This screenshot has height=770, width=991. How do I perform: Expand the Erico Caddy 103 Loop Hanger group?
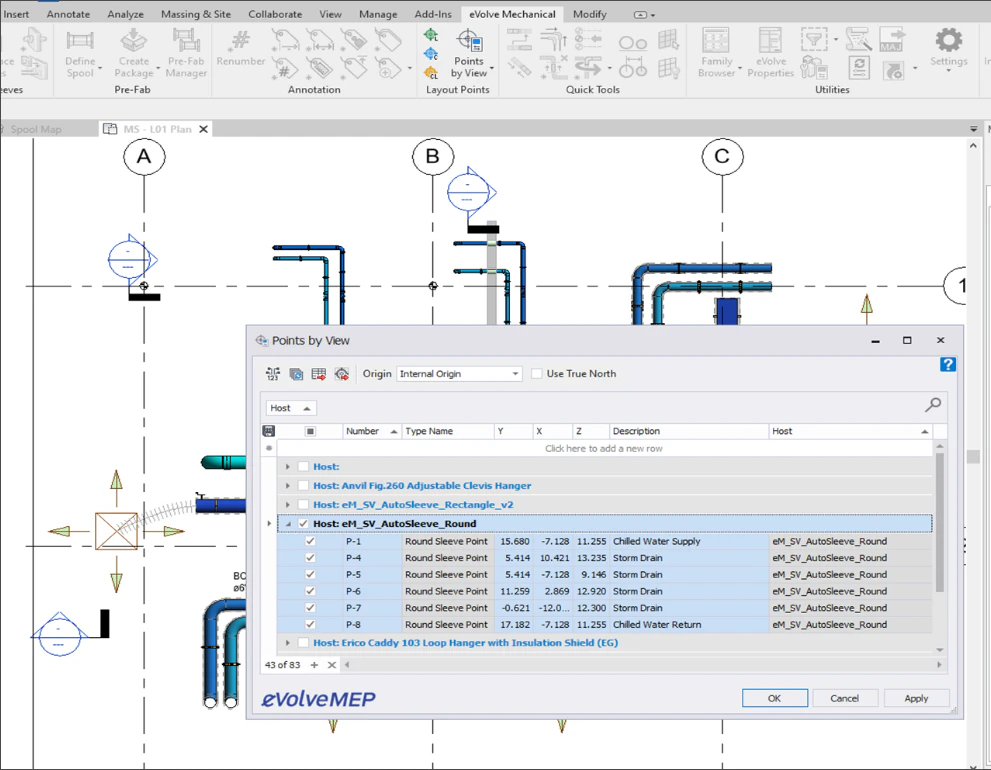(288, 643)
